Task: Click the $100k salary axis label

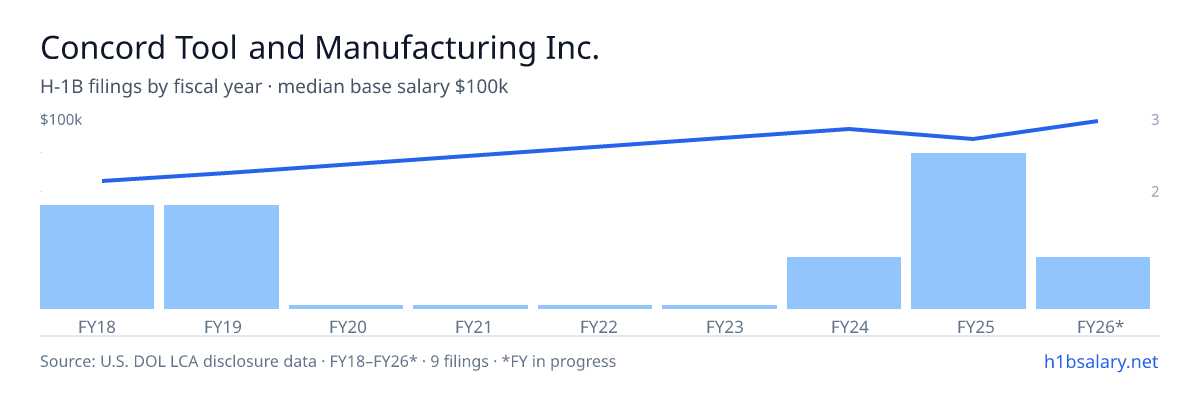Action: [61, 120]
